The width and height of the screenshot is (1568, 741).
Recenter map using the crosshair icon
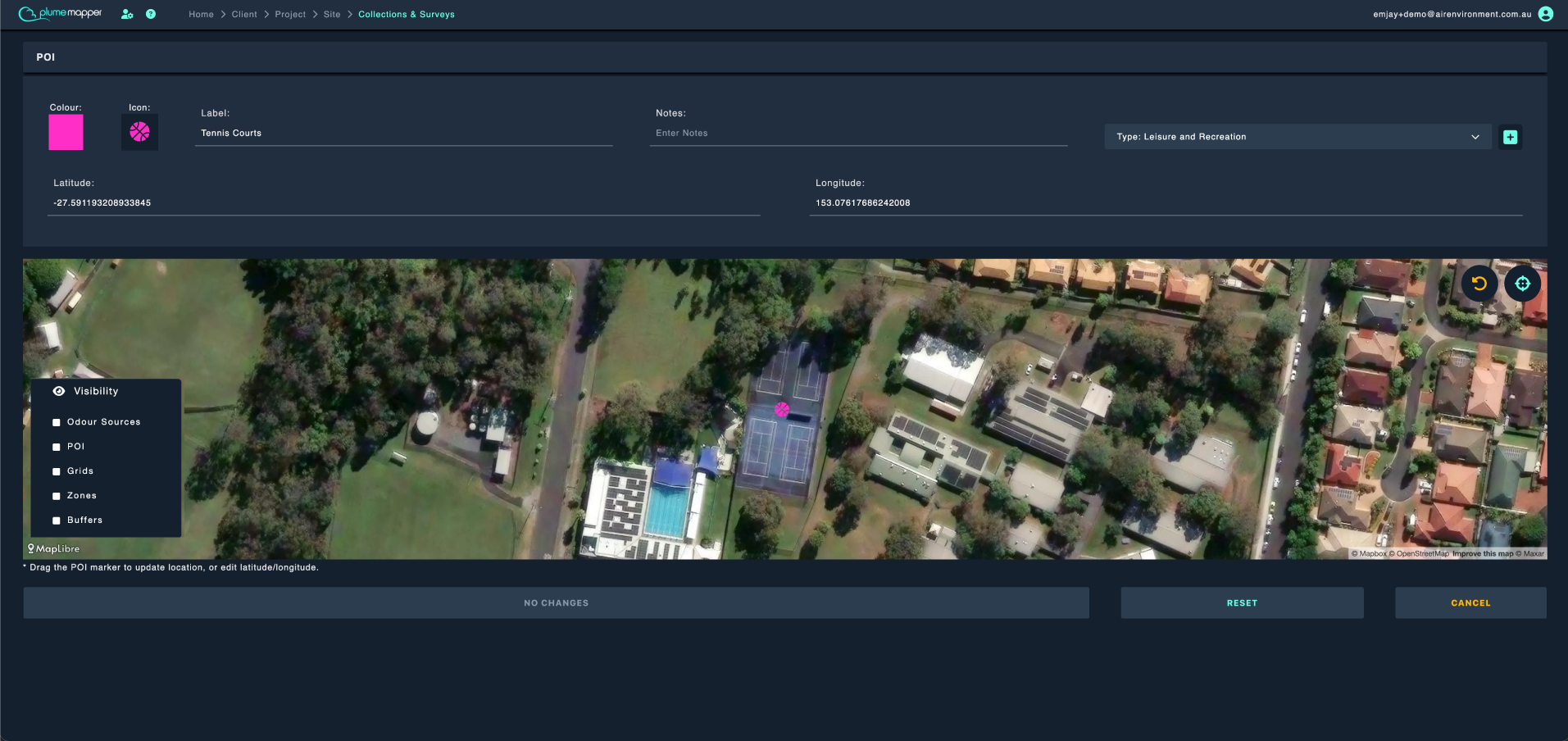(x=1523, y=284)
